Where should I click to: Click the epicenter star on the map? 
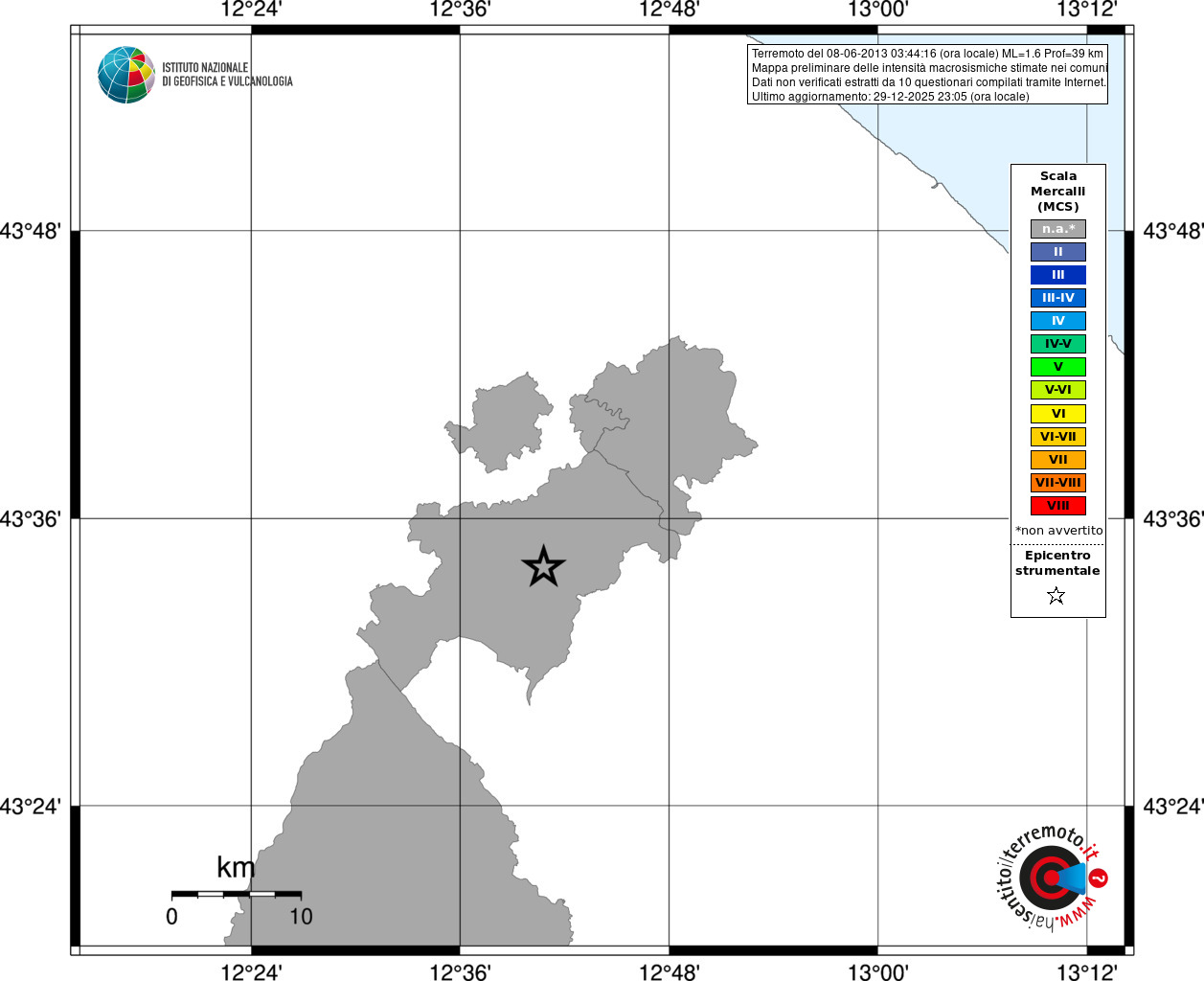pyautogui.click(x=543, y=566)
